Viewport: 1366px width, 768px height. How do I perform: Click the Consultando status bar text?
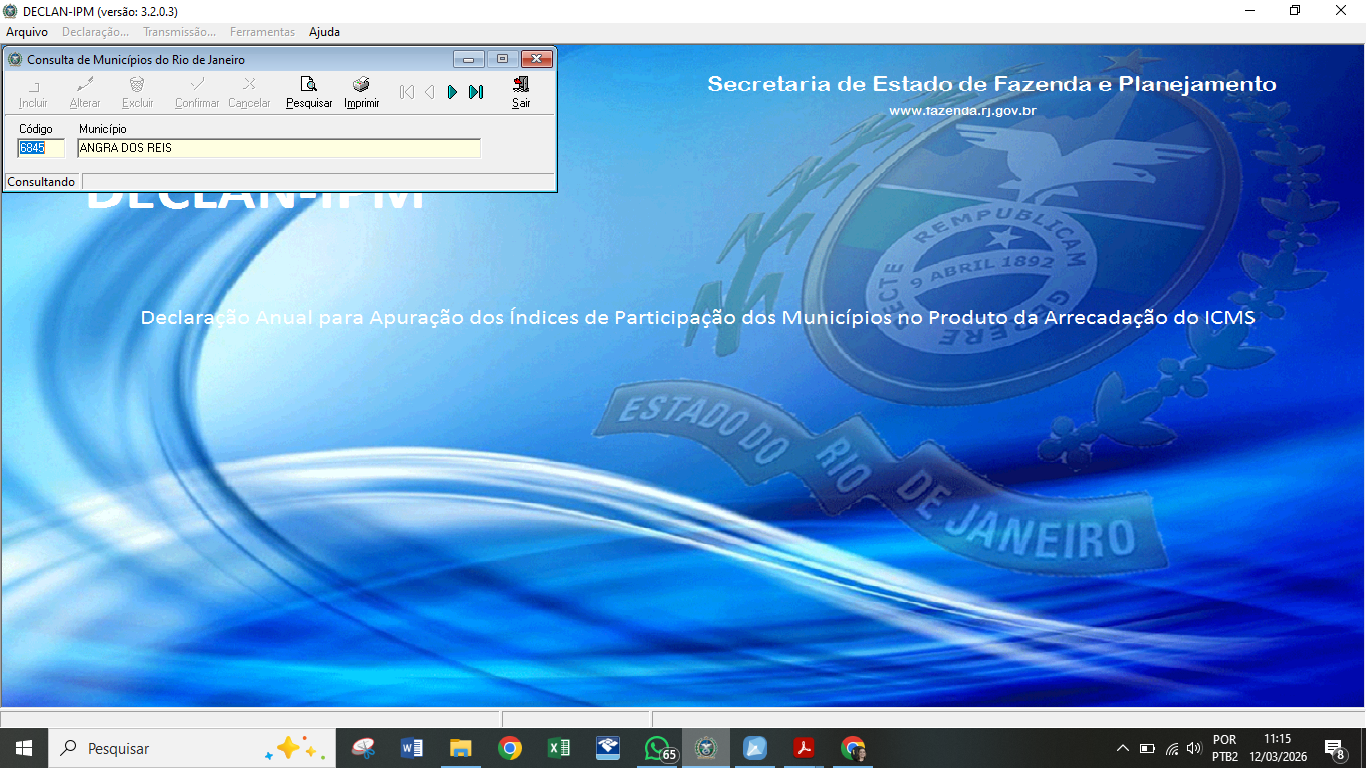point(41,182)
